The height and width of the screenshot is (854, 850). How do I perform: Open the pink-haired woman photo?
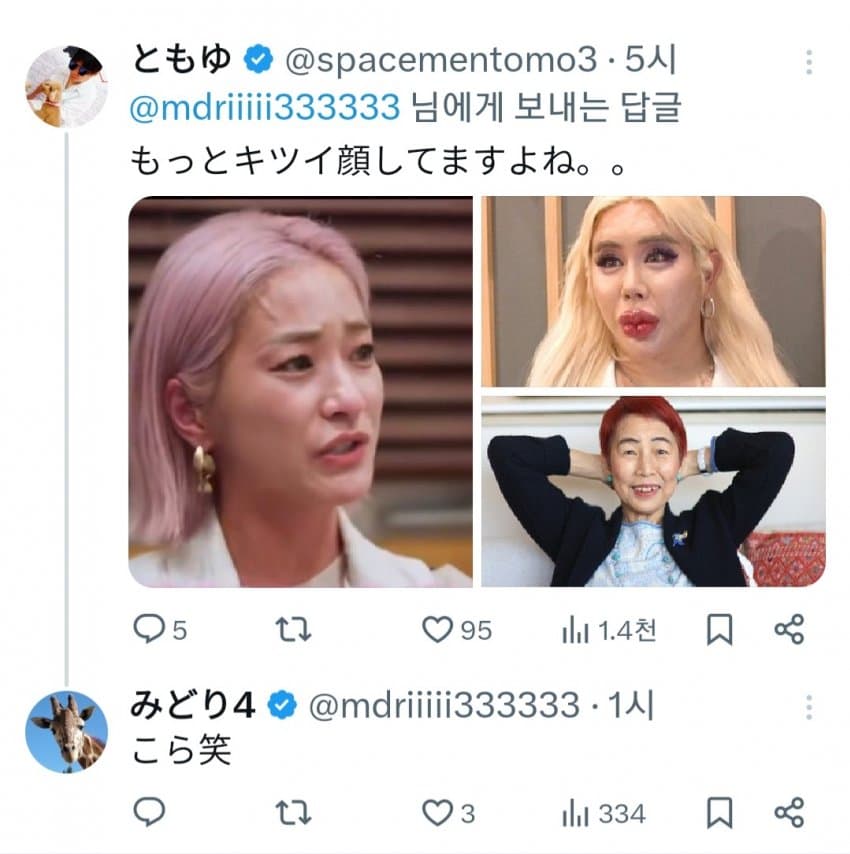click(300, 391)
